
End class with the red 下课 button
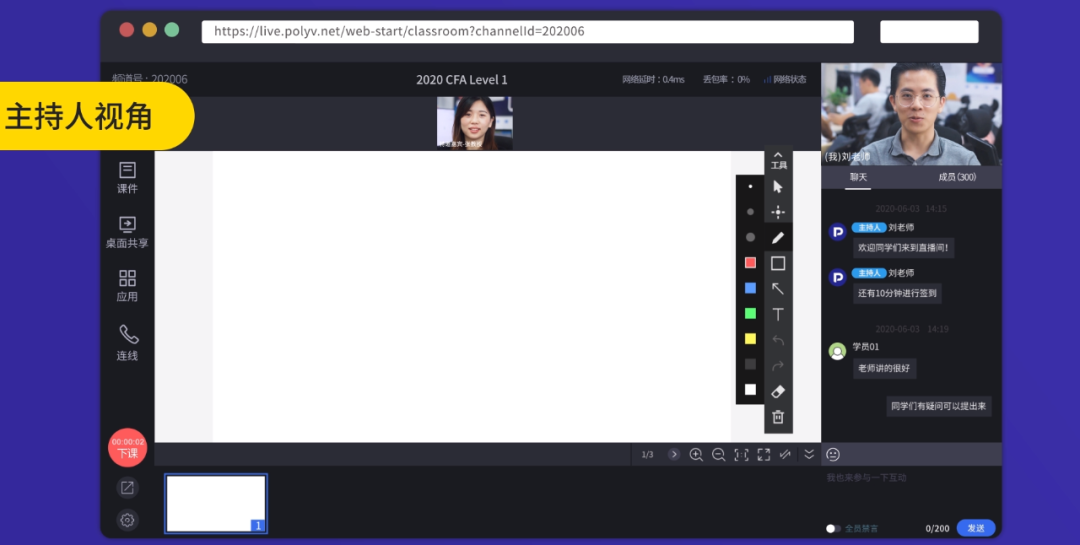(127, 448)
